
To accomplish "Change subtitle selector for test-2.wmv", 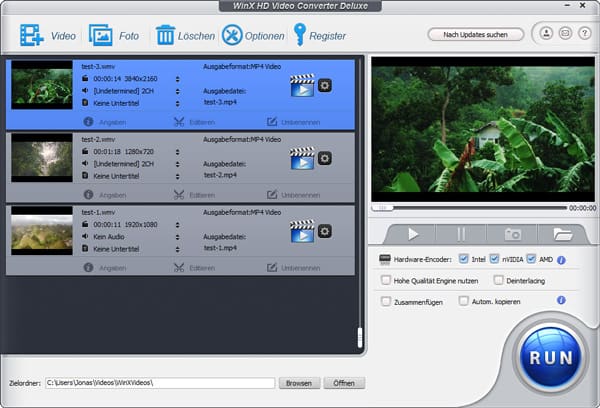I will coord(178,176).
